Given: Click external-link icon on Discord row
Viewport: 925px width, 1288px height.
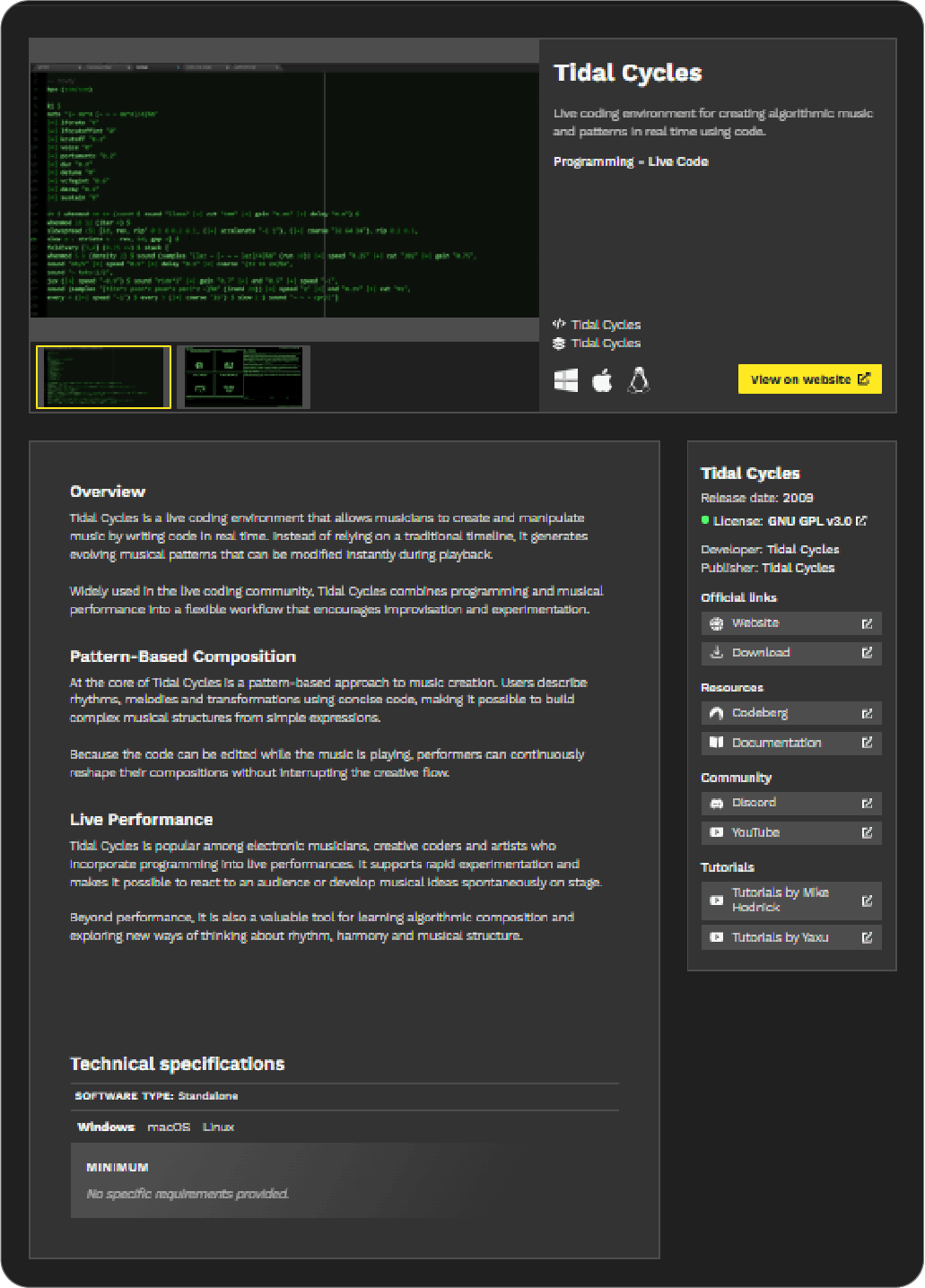Looking at the screenshot, I should coord(868,803).
